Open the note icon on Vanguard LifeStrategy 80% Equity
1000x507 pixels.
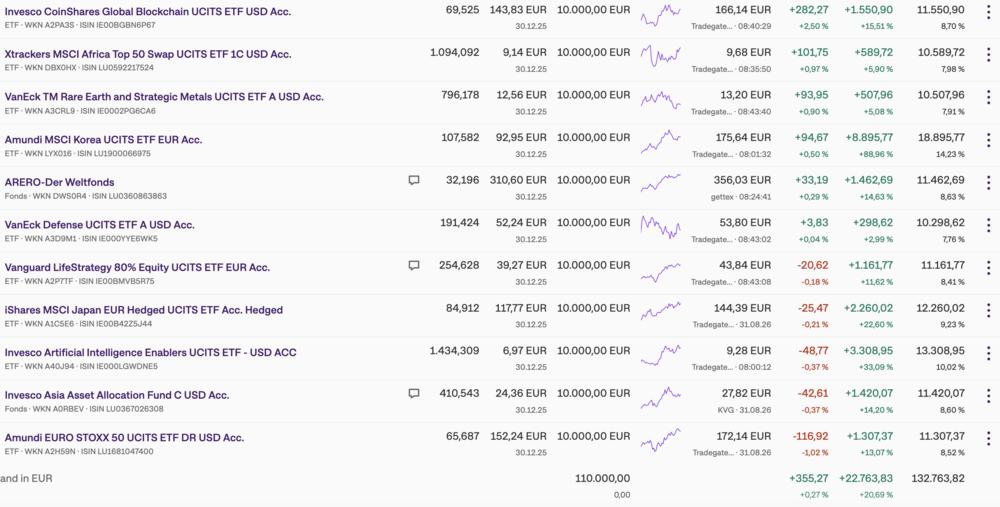pyautogui.click(x=414, y=265)
